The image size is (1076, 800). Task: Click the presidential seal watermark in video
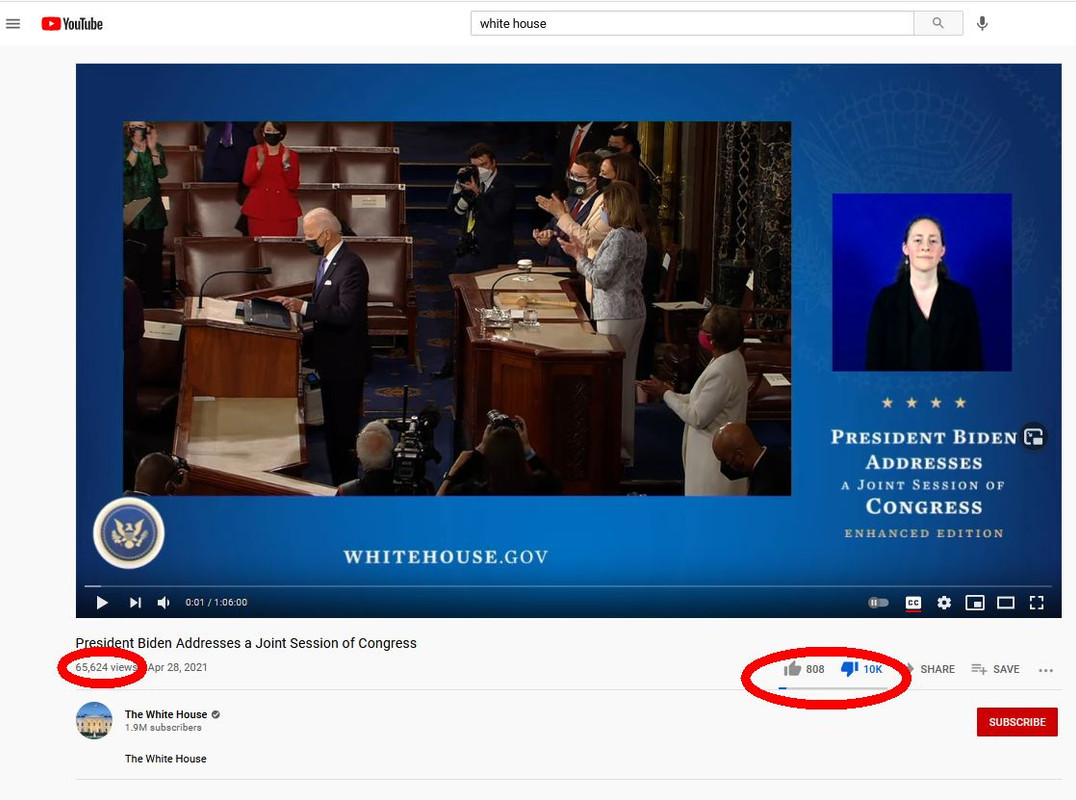coord(128,533)
